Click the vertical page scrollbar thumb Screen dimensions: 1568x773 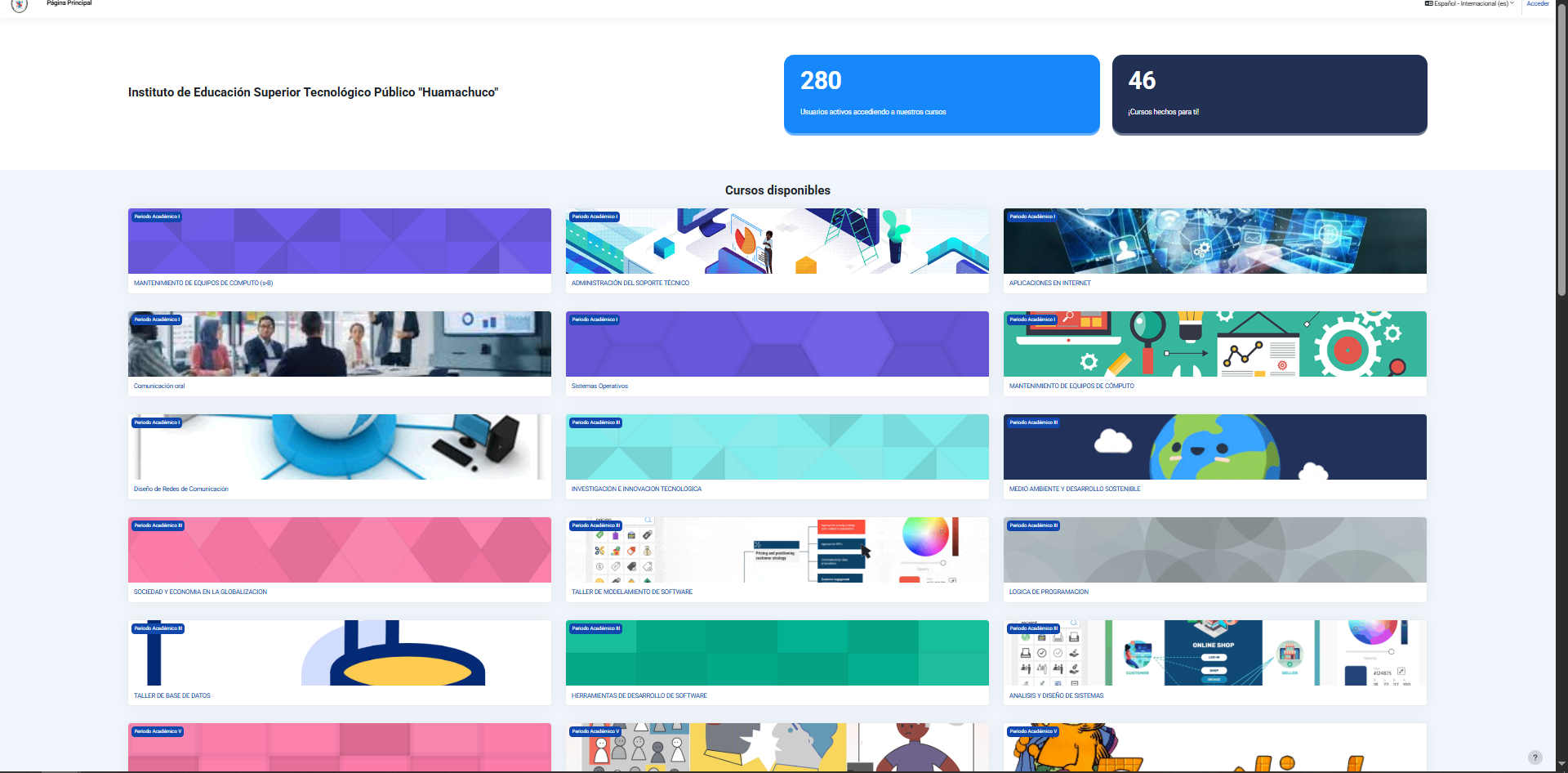tap(1561, 155)
